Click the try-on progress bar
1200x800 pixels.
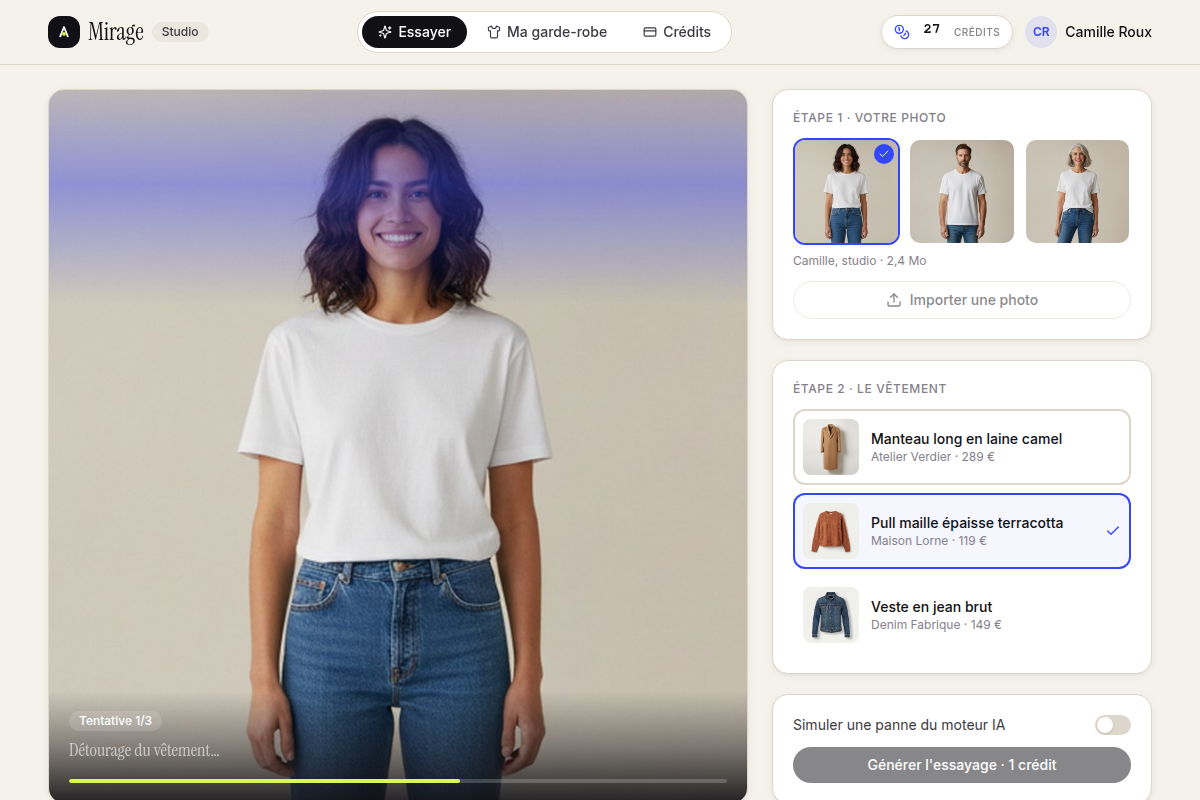pyautogui.click(x=398, y=780)
